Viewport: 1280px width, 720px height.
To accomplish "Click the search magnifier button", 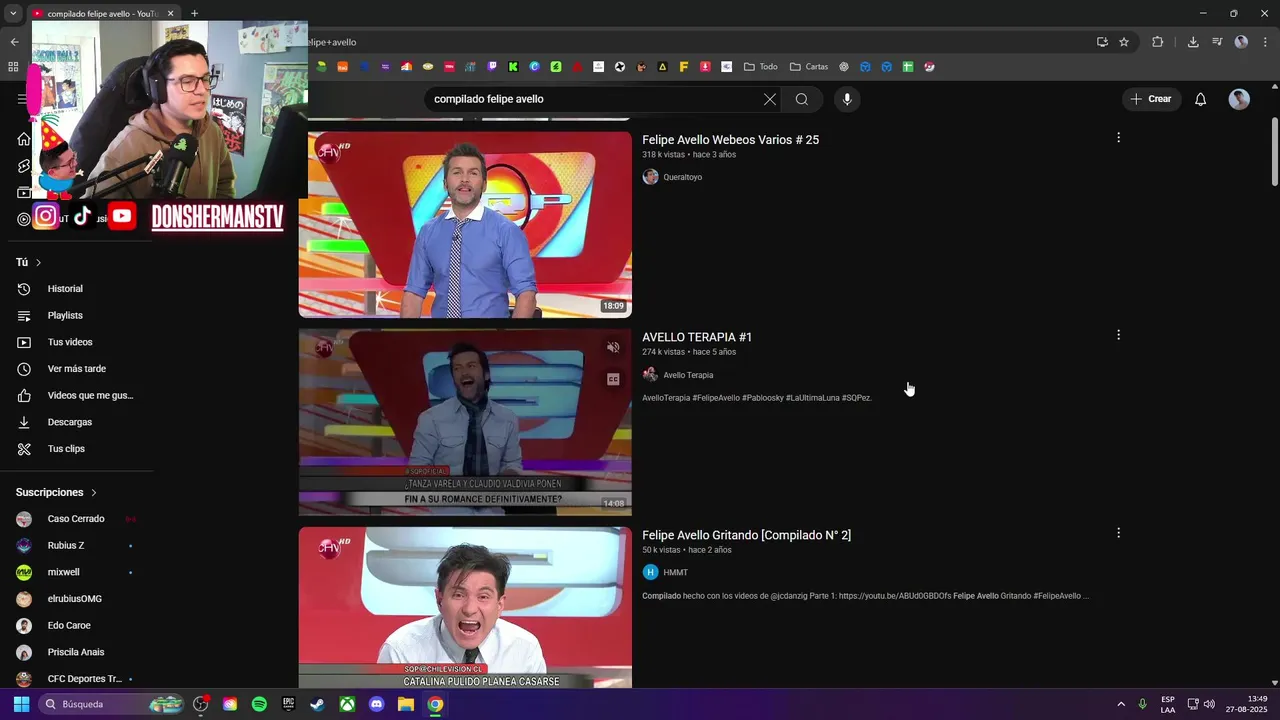I will point(802,99).
